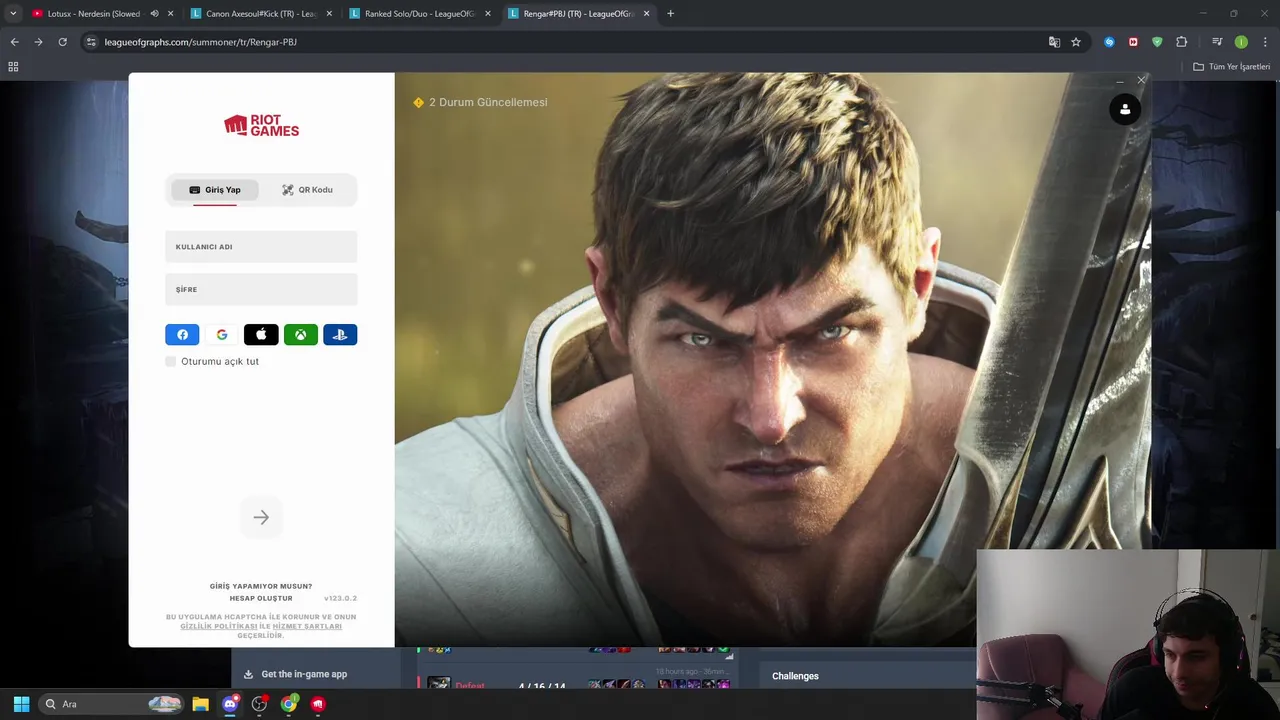Sign in with Facebook icon
Image resolution: width=1280 pixels, height=720 pixels.
[x=182, y=335]
